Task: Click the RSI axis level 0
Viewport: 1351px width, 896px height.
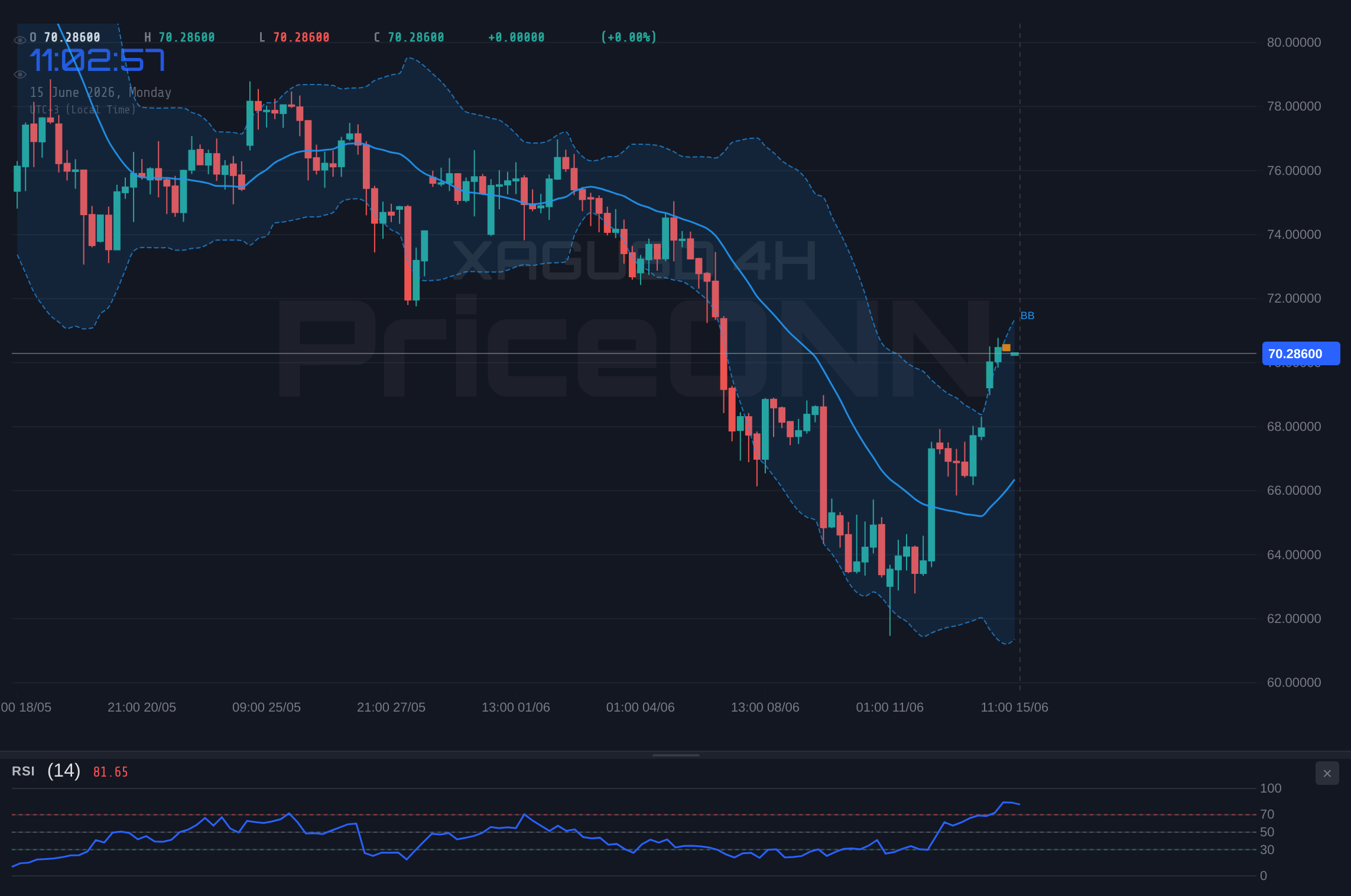Action: [1264, 876]
